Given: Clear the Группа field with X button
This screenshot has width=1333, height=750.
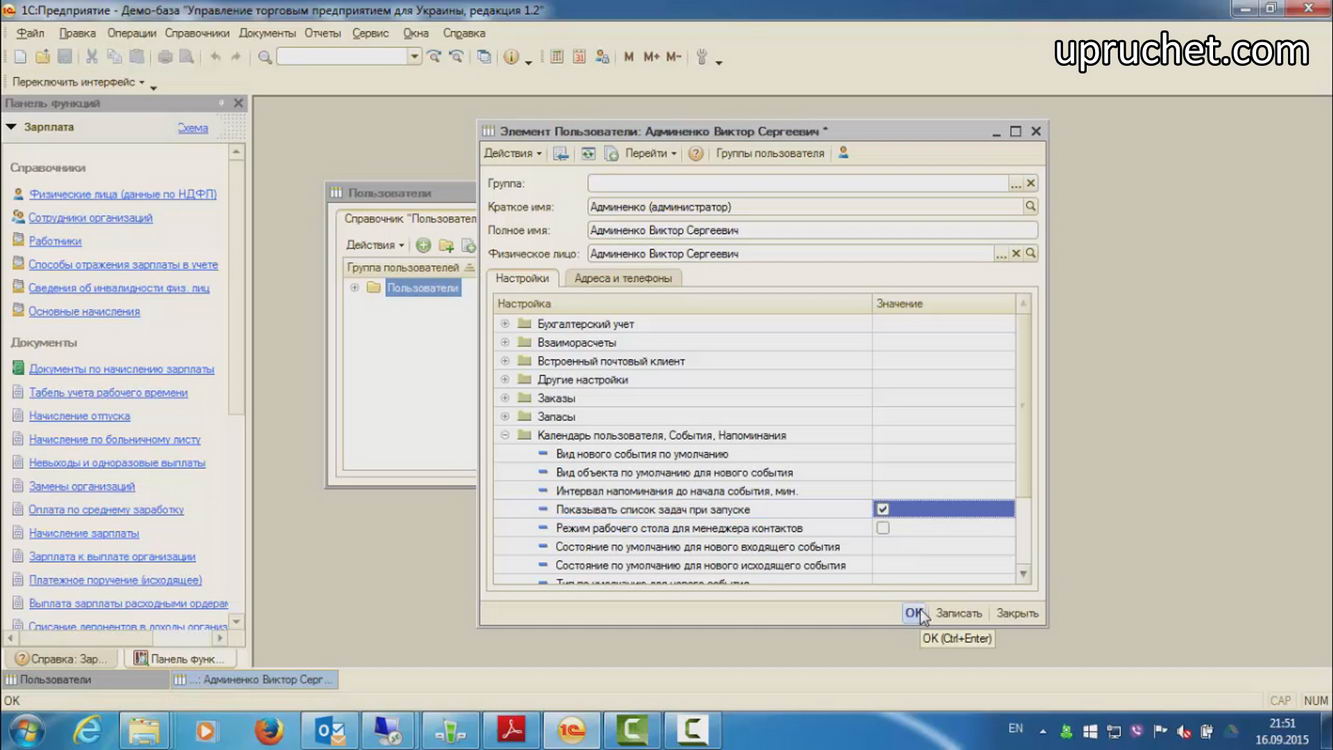Looking at the screenshot, I should (1030, 183).
